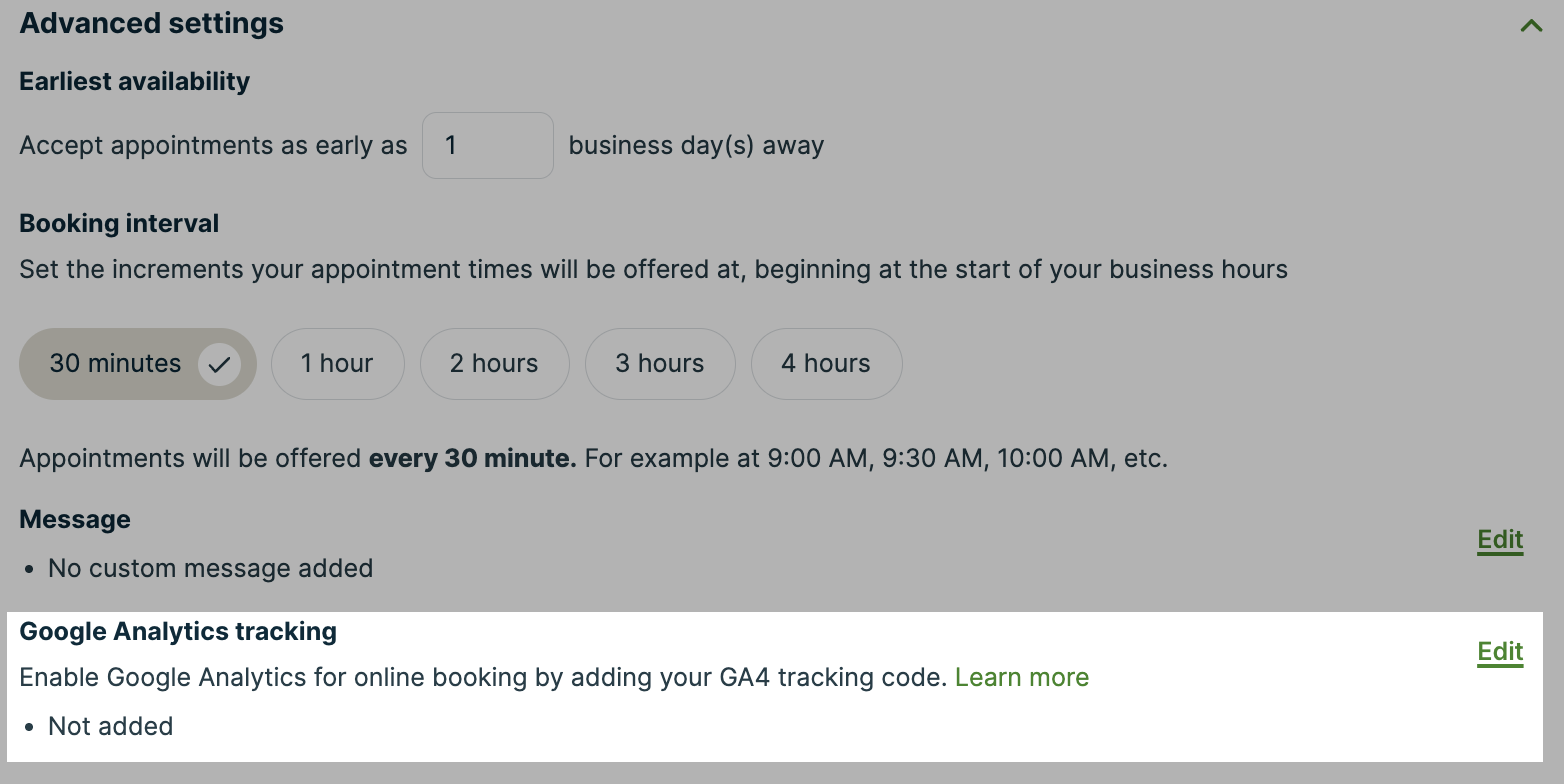Collapse the Advanced settings chevron
Screen dimensions: 1564x784
click(x=1531, y=26)
